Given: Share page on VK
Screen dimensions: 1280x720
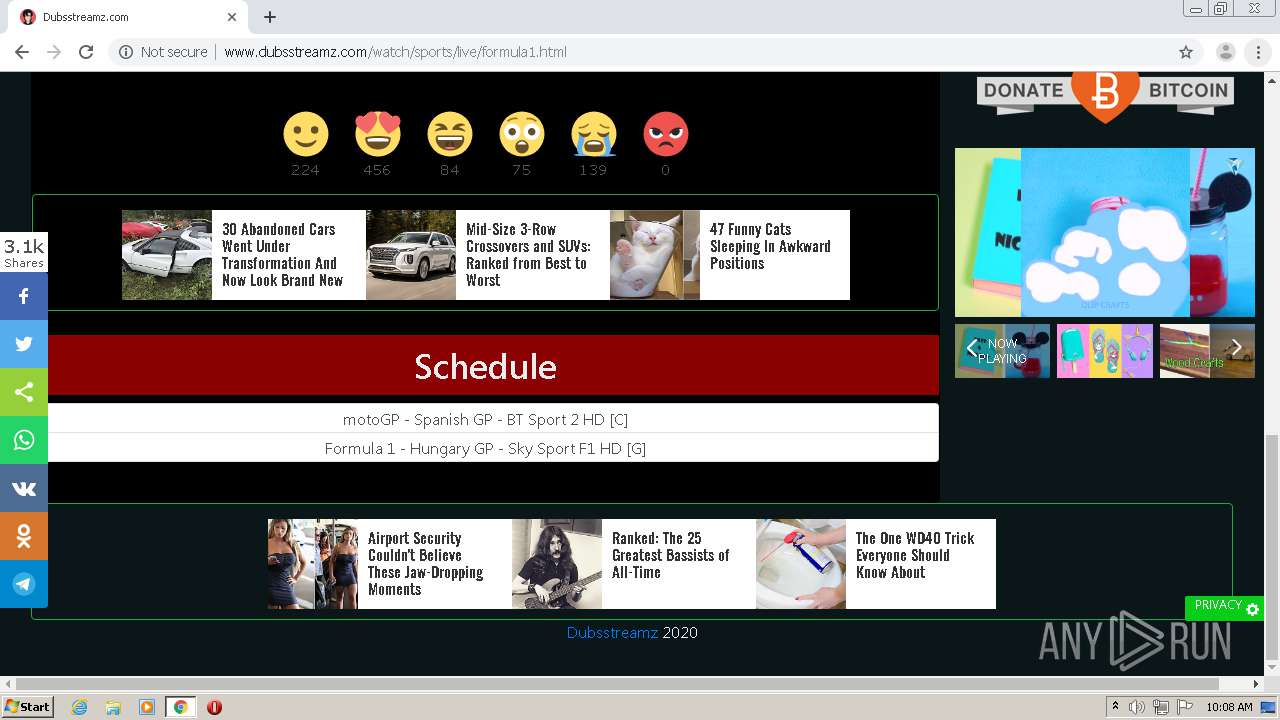Looking at the screenshot, I should 24,488.
